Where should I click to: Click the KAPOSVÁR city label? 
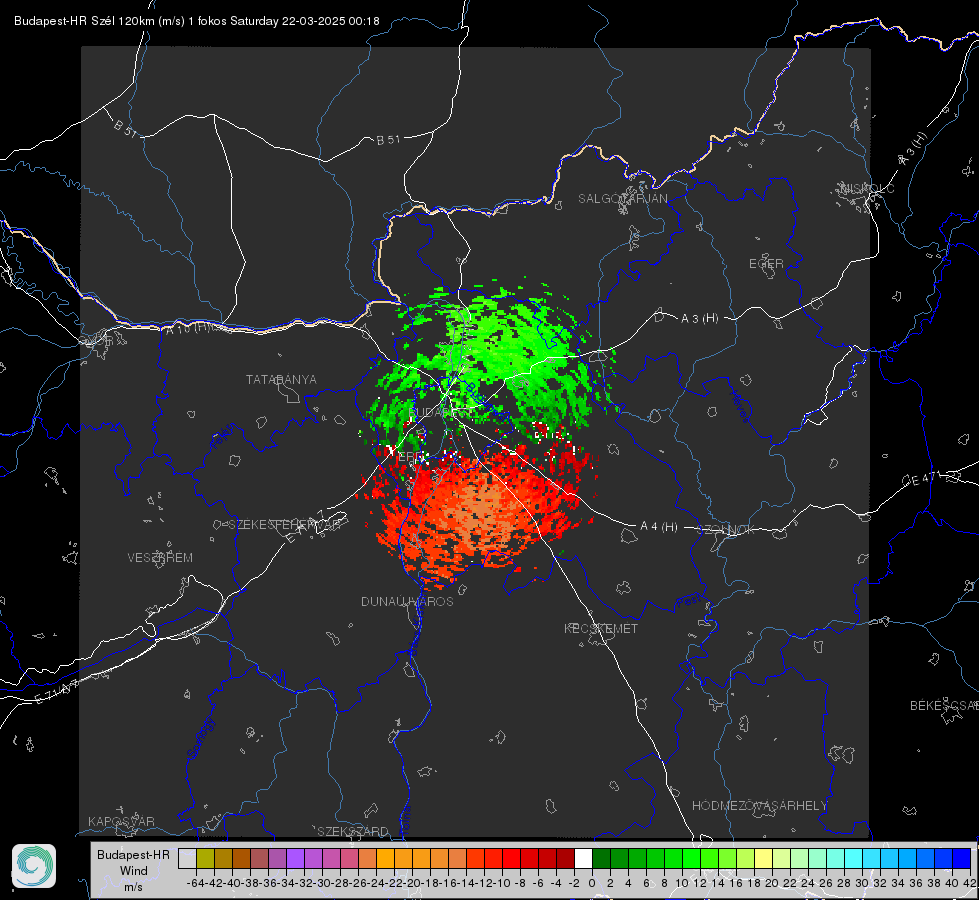pos(121,821)
